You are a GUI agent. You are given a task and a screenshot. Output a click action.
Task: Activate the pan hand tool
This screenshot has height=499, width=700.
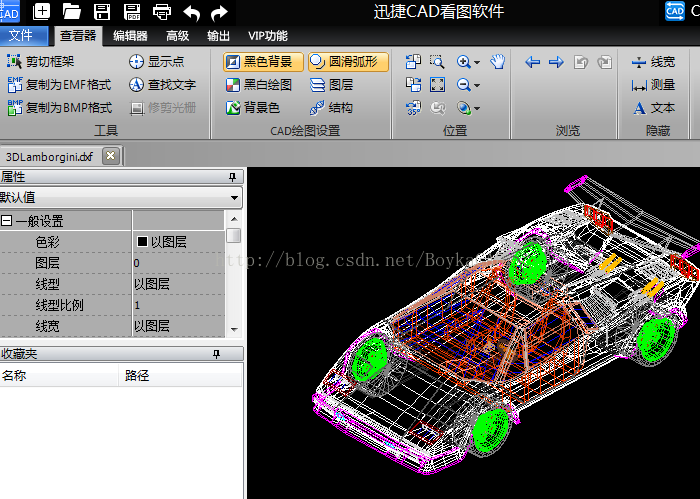497,62
